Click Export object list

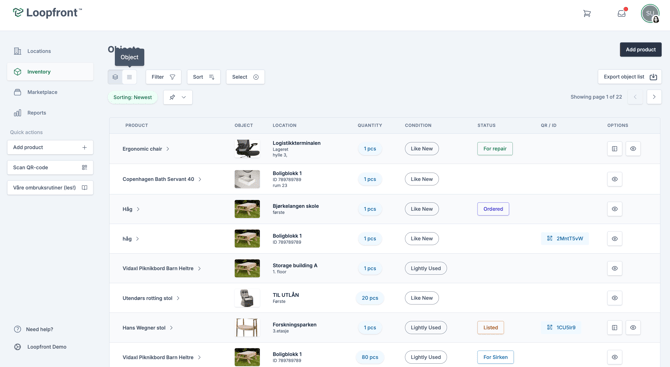630,77
